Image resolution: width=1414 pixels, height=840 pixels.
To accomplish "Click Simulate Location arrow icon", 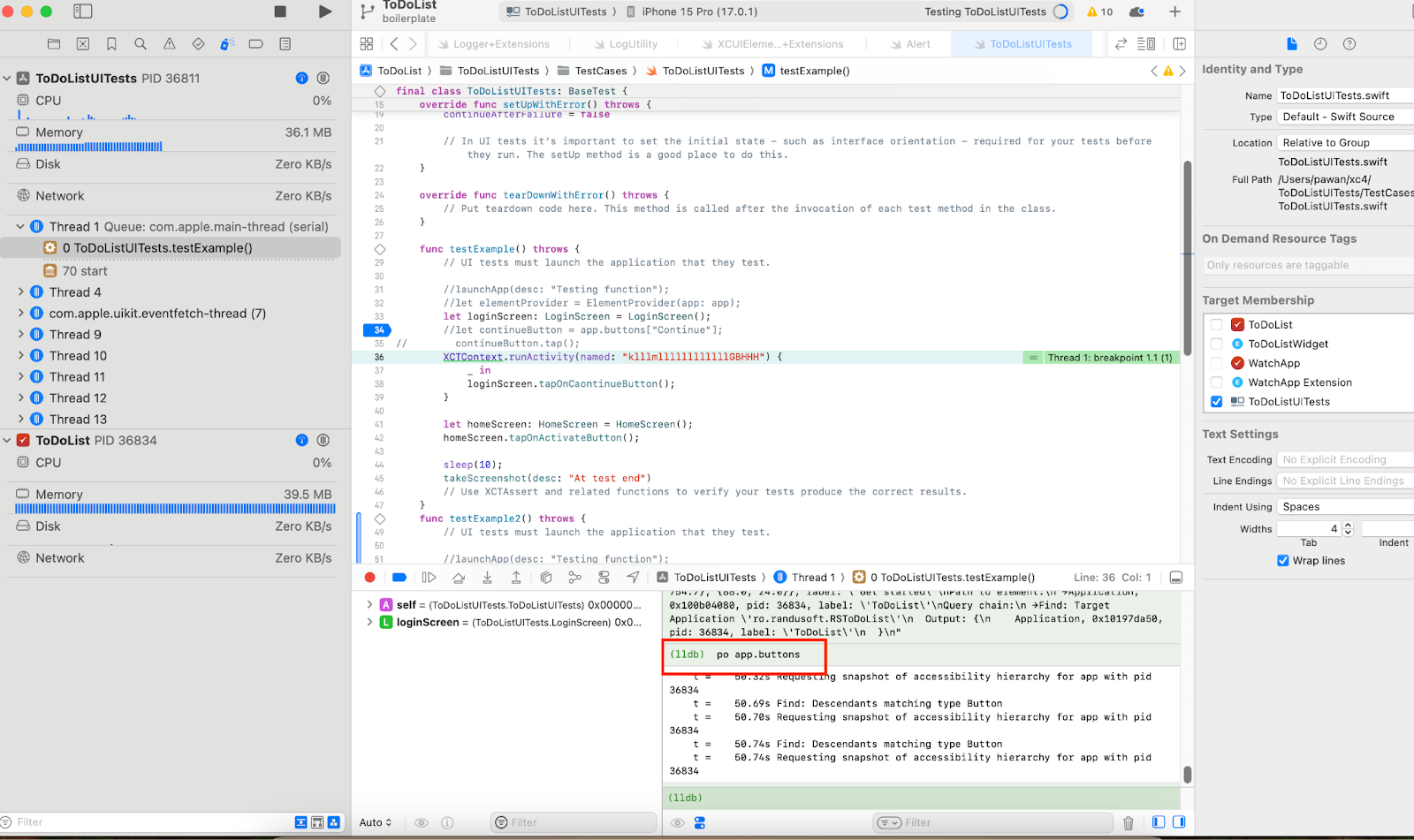I will (633, 578).
